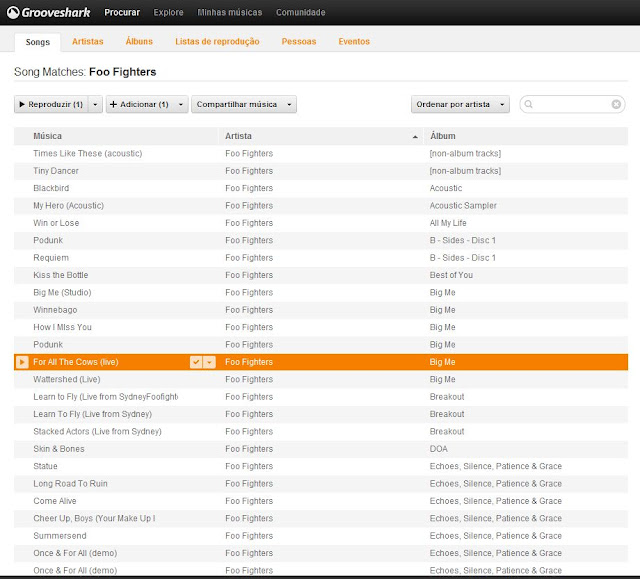Click album All My Life
Image resolution: width=640 pixels, height=579 pixels.
[x=448, y=223]
